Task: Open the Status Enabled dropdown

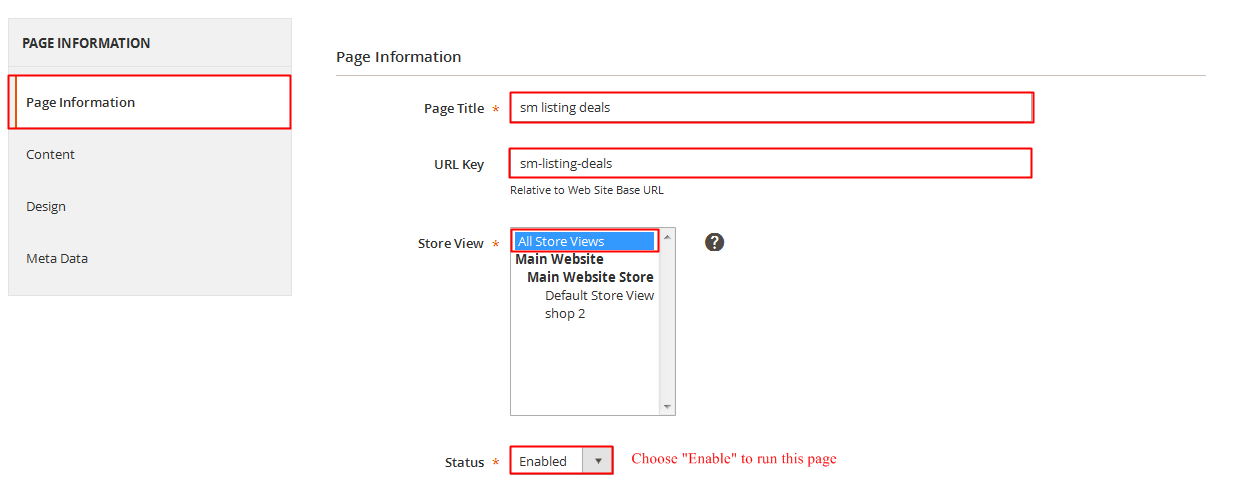Action: (x=561, y=461)
